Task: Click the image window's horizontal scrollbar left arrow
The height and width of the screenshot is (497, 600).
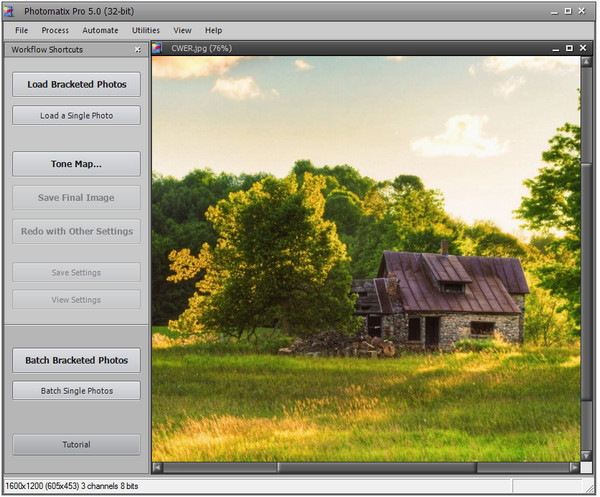Action: [x=158, y=467]
